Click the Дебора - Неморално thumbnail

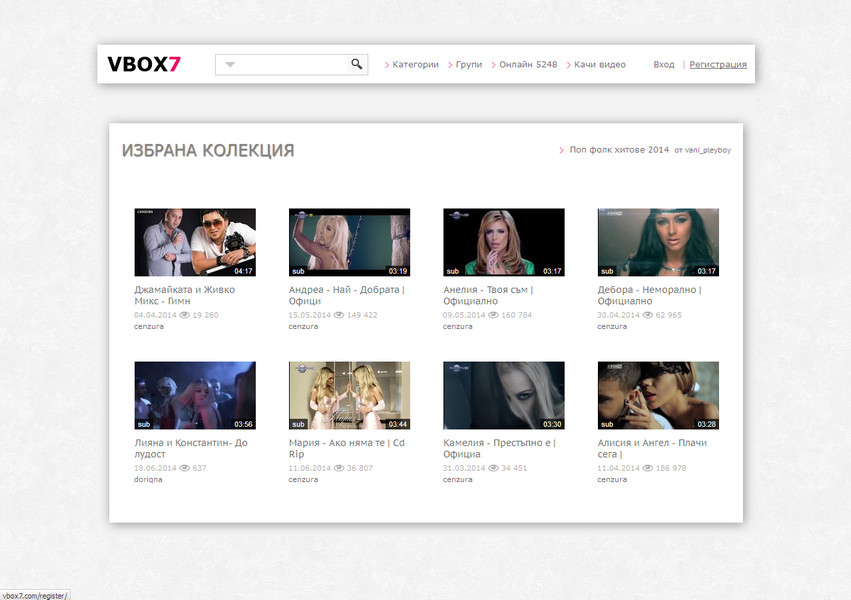tap(657, 241)
